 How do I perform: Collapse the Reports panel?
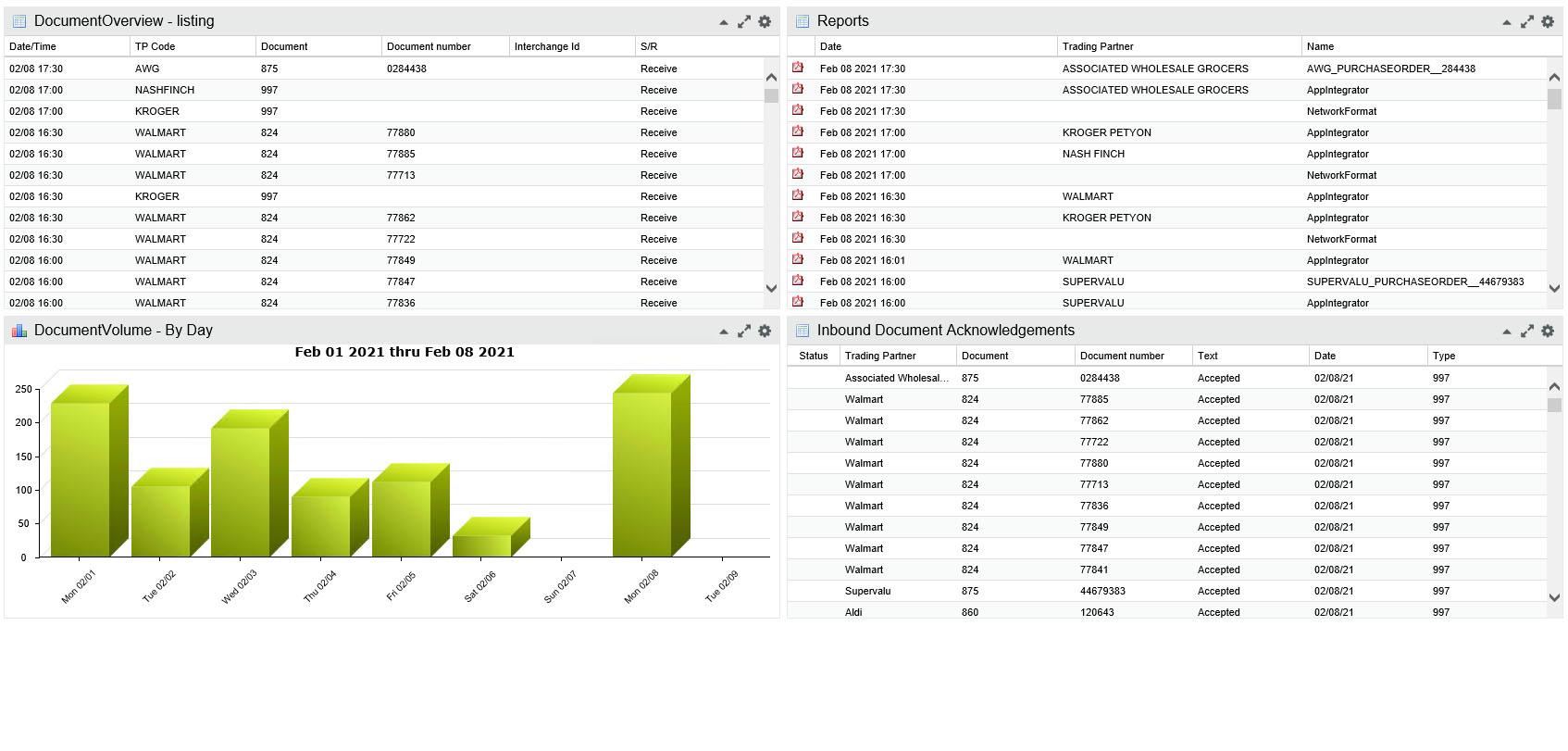point(1506,22)
